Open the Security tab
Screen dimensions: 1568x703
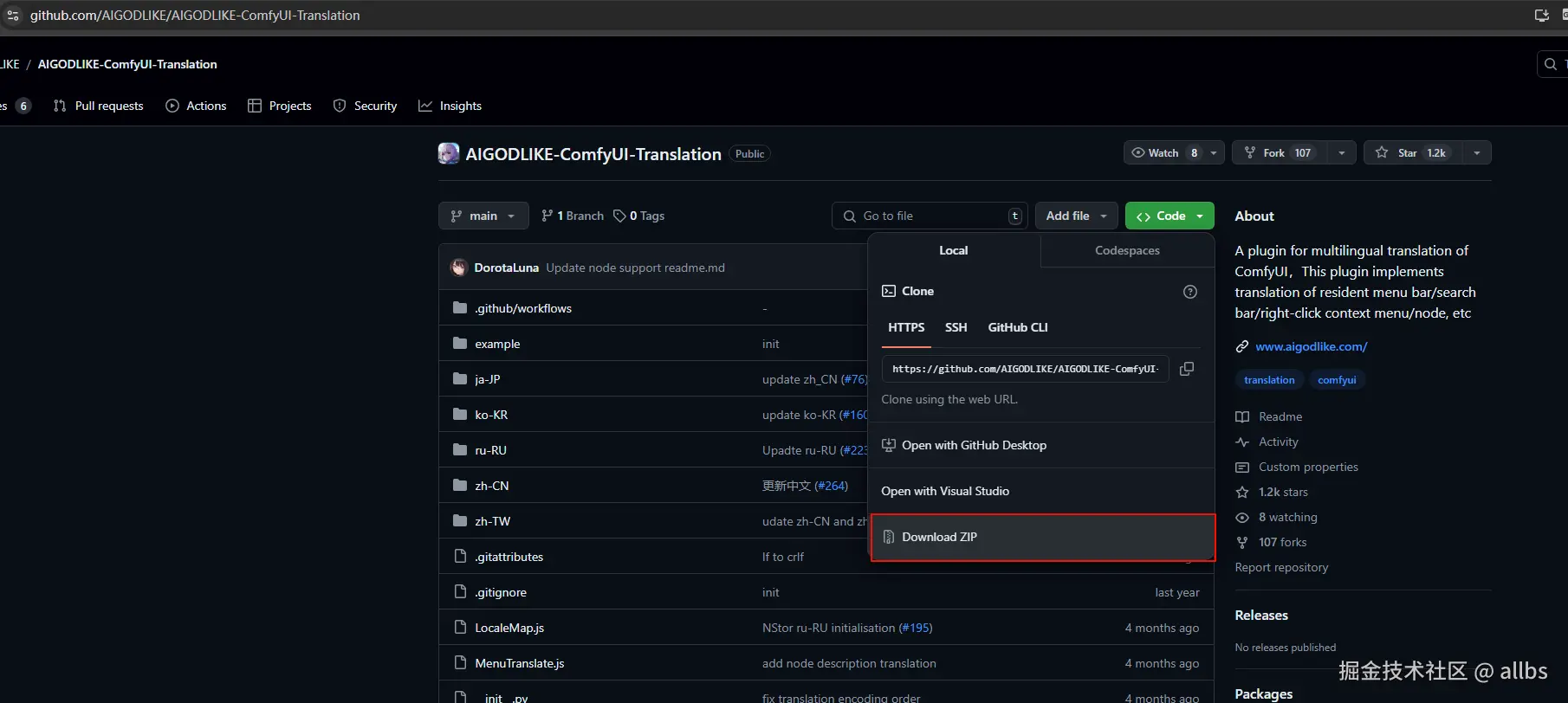365,106
